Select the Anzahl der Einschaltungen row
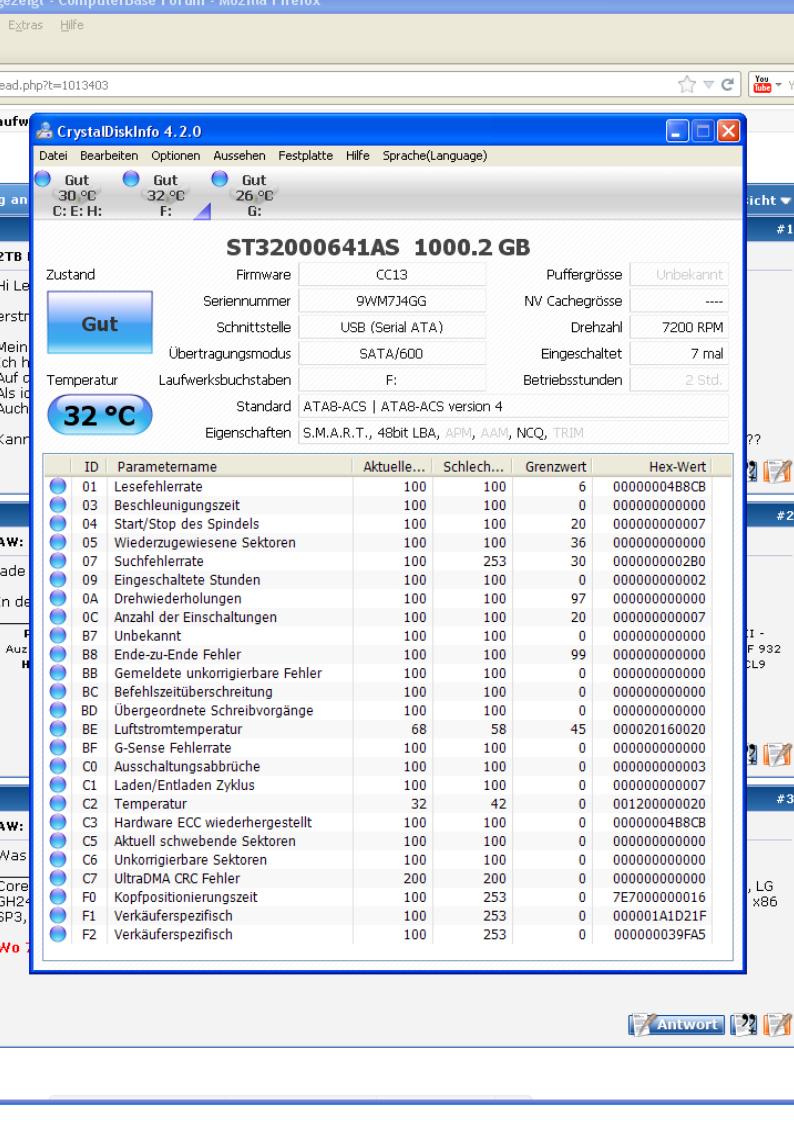 pyautogui.click(x=377, y=617)
